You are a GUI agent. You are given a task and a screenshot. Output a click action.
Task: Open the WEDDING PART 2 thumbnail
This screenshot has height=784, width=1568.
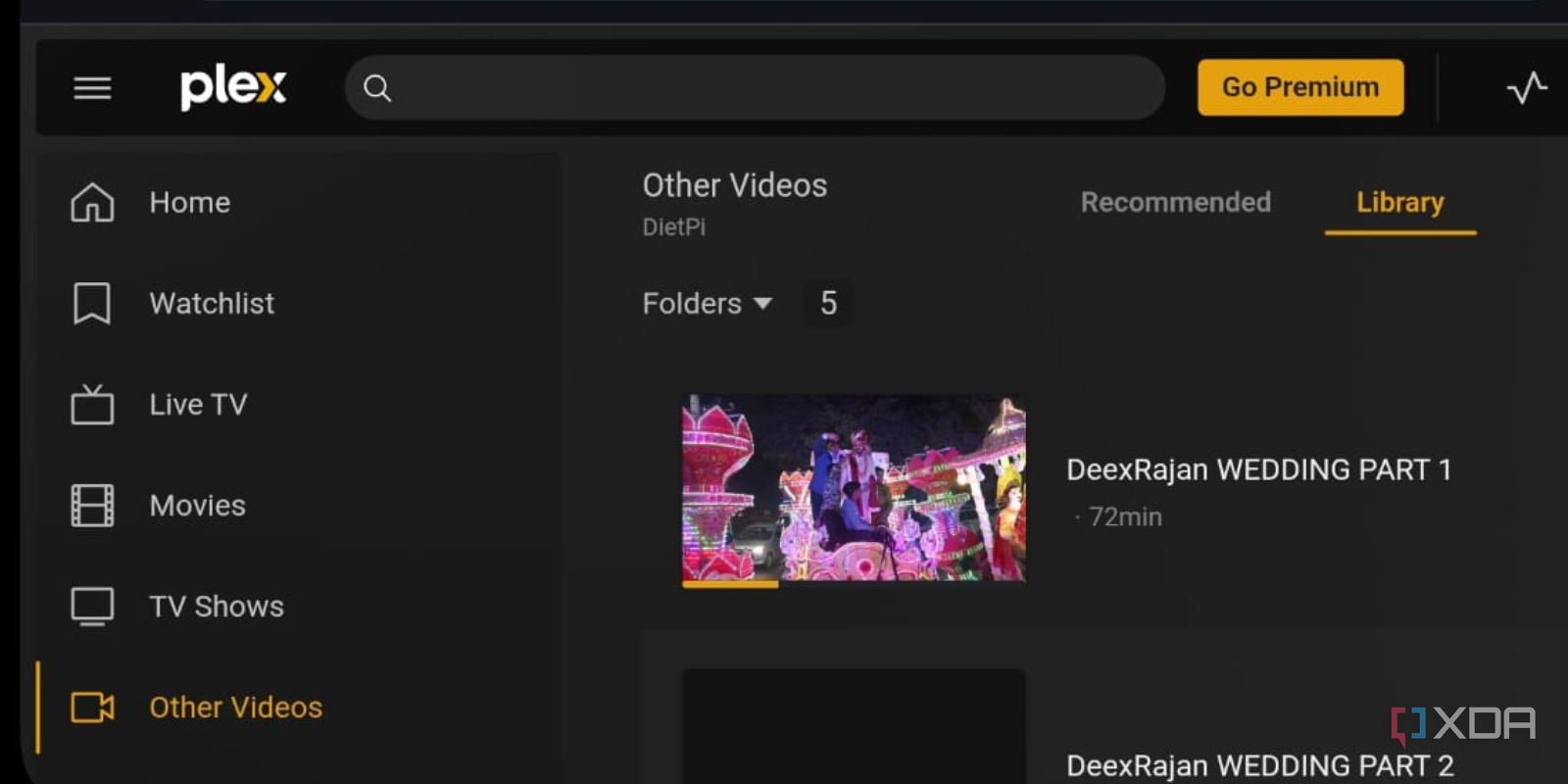click(x=854, y=726)
